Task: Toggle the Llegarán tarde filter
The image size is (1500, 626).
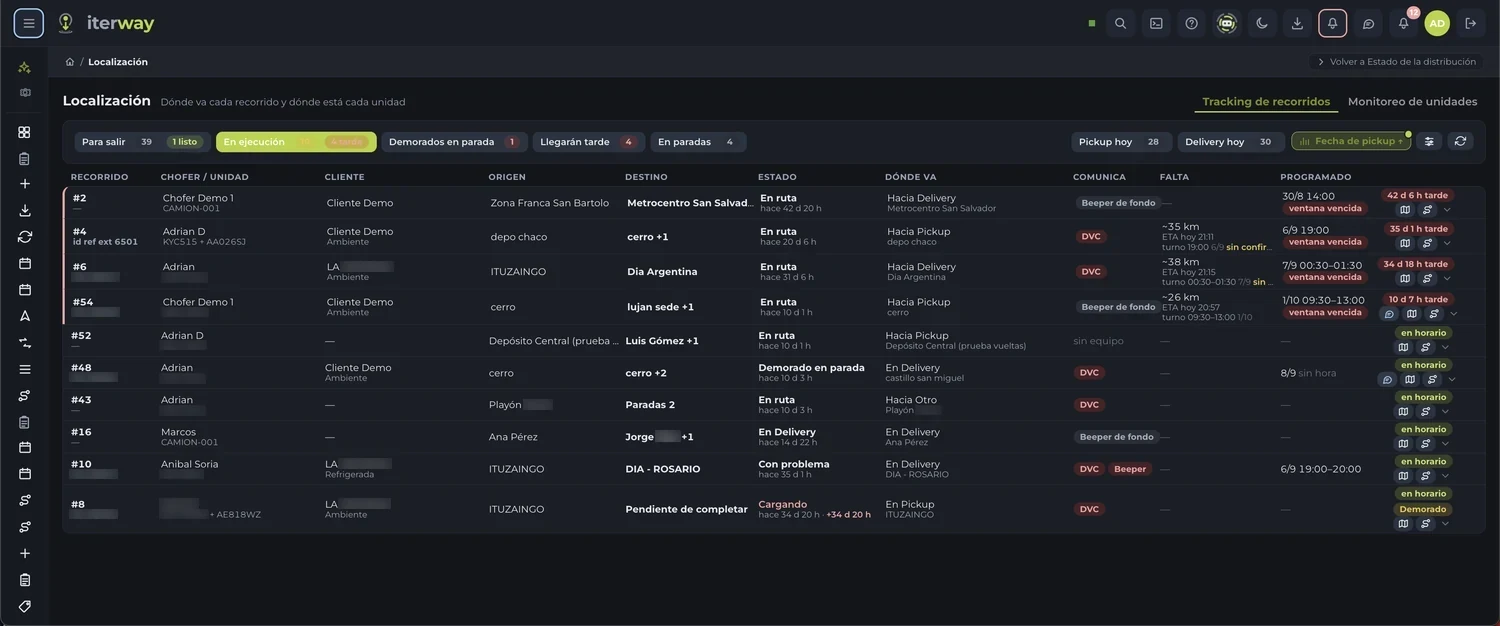Action: click(x=588, y=142)
